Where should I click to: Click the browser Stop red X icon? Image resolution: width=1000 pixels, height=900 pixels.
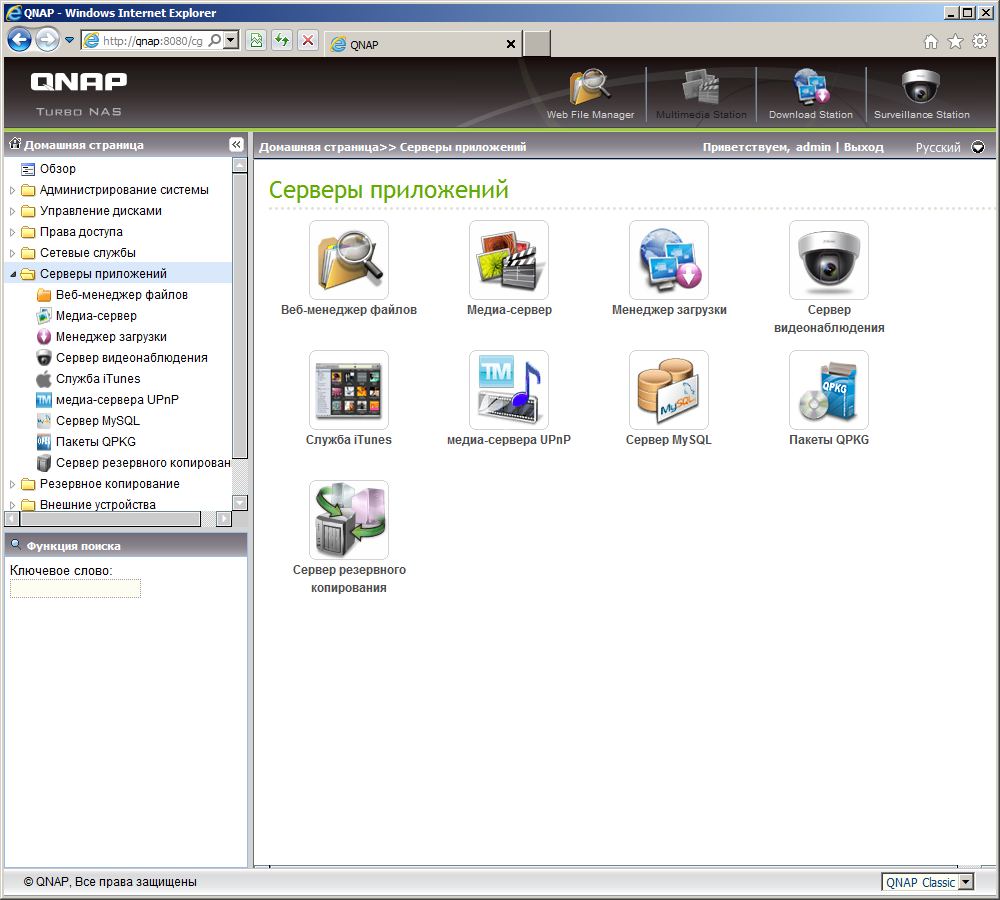(308, 41)
